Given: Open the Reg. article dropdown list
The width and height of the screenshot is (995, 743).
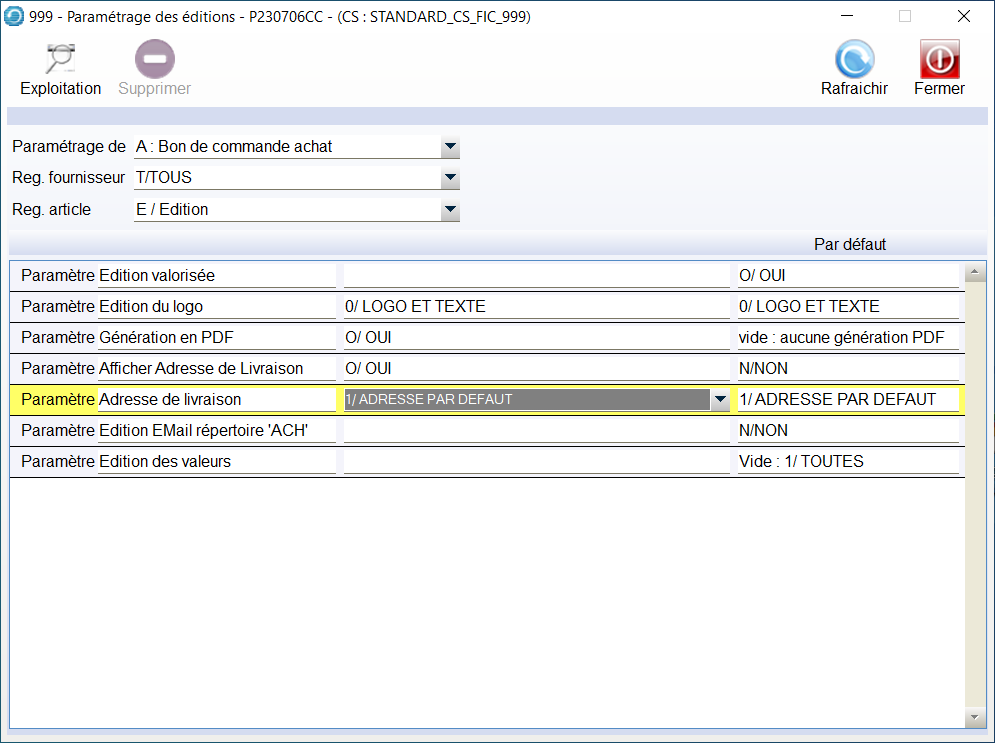Looking at the screenshot, I should 450,210.
